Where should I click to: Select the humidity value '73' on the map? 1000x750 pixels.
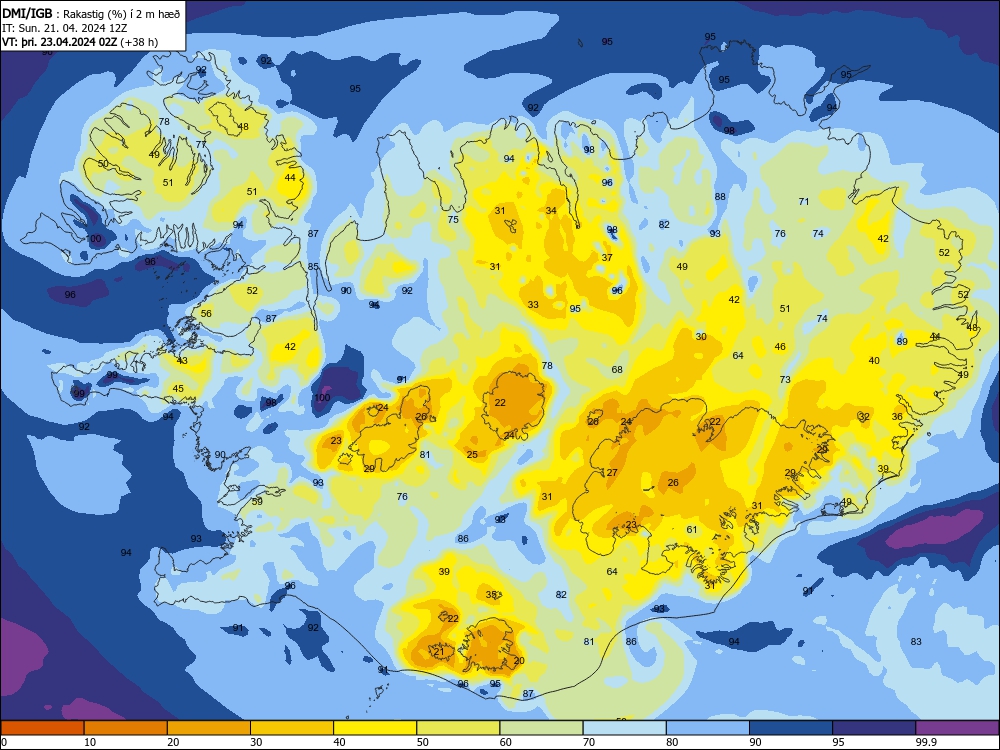785,379
